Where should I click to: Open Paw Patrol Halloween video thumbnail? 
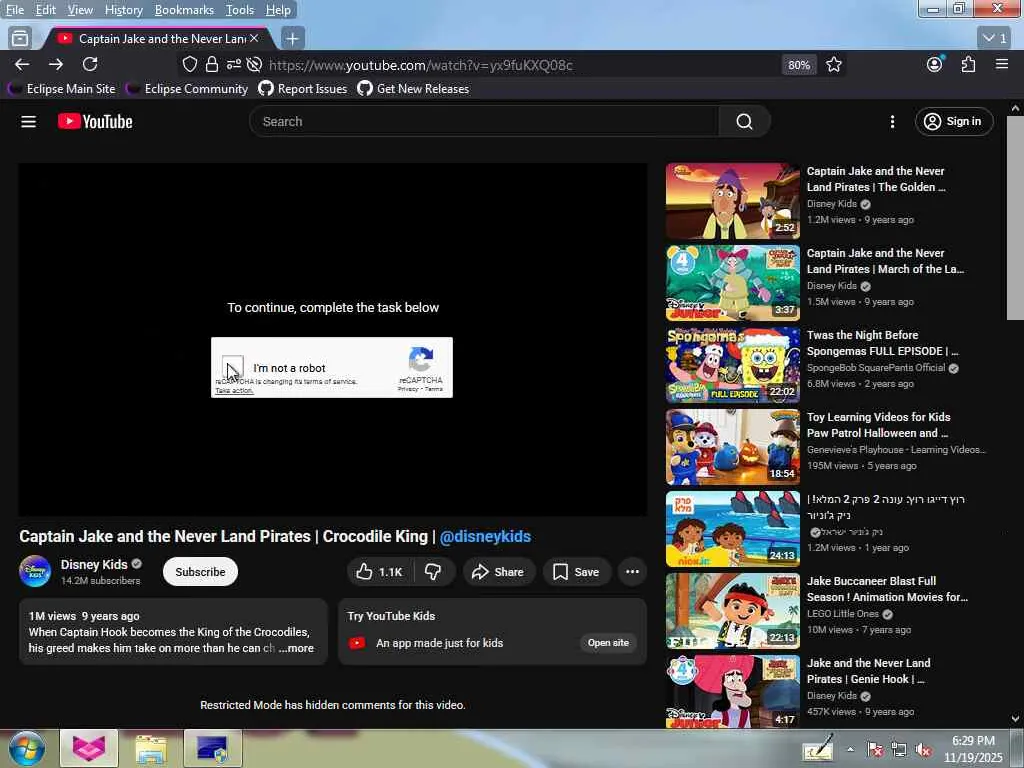click(733, 447)
